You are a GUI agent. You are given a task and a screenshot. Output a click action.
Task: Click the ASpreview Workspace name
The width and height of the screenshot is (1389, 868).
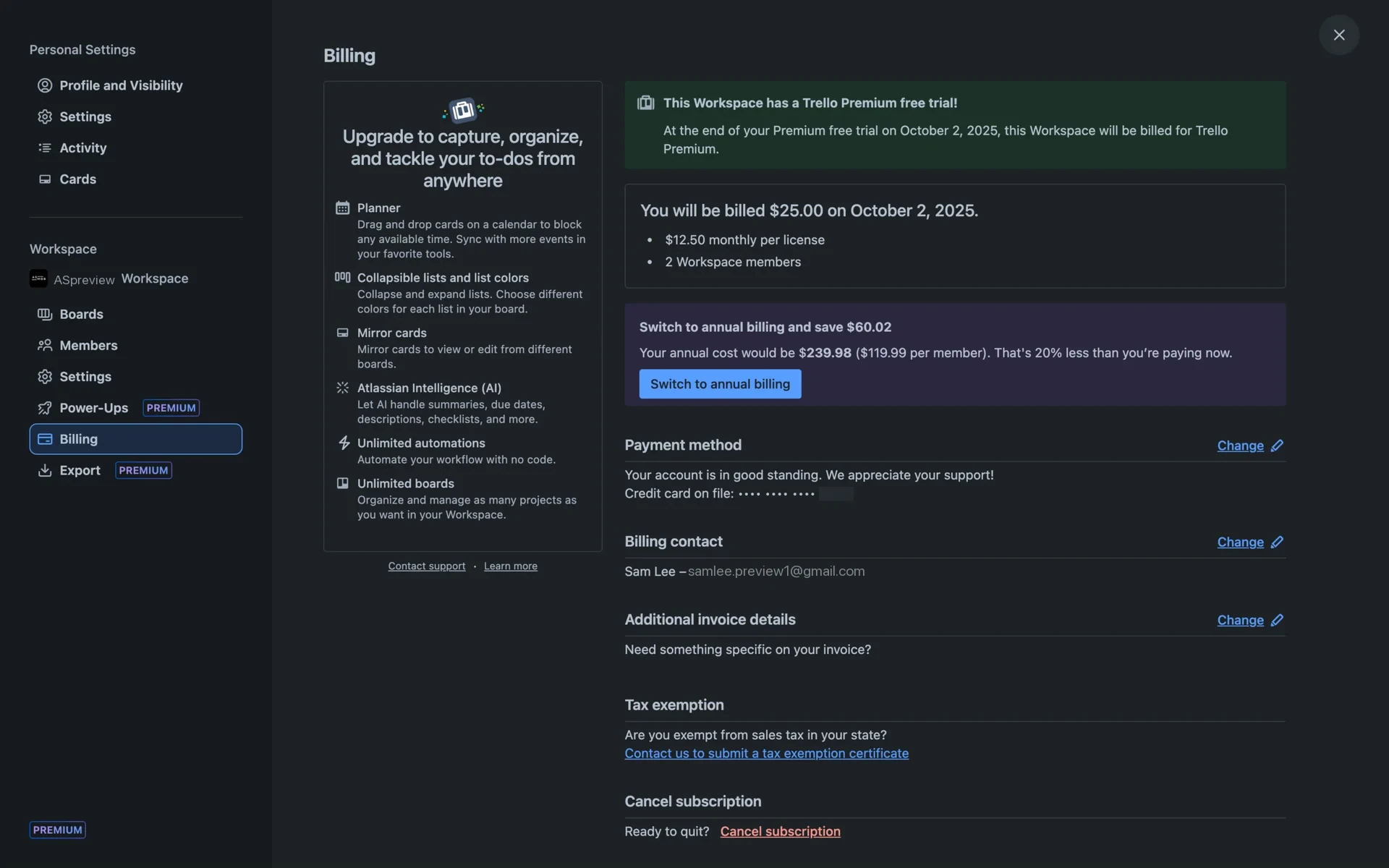[x=121, y=278]
